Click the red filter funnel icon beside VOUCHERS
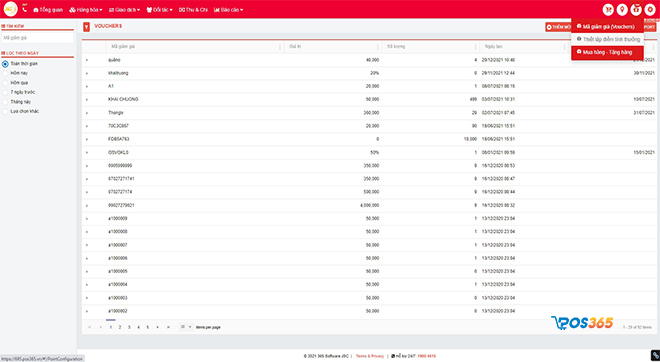The height and width of the screenshot is (362, 660). 86,27
